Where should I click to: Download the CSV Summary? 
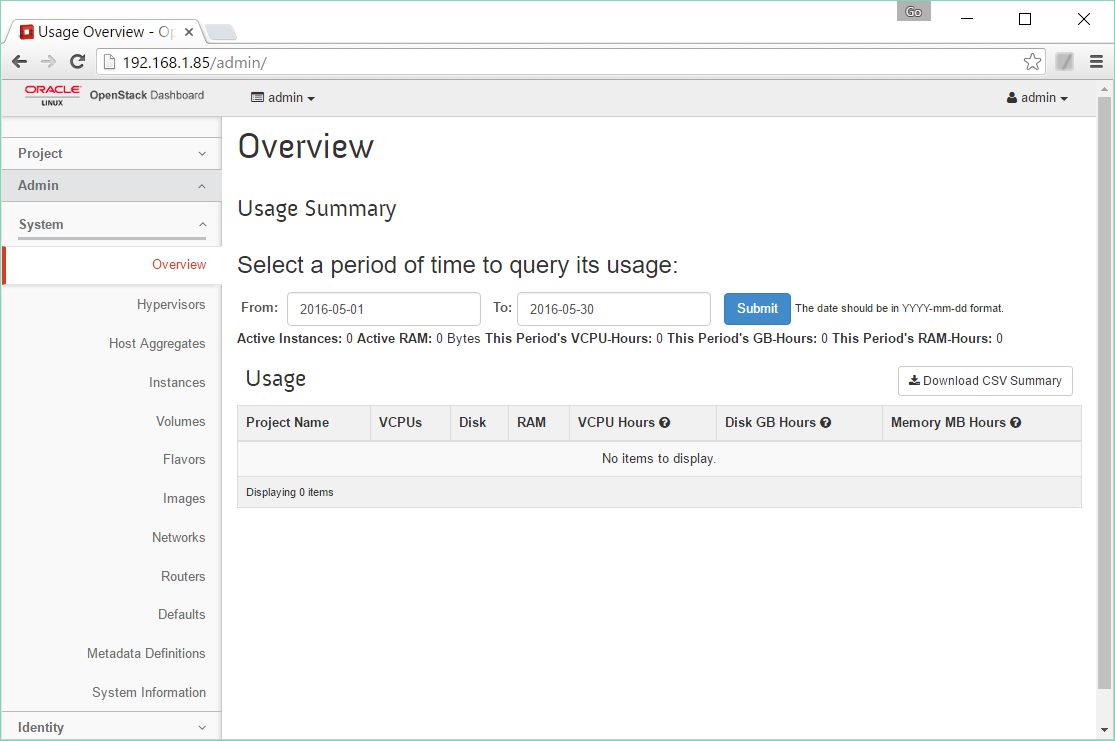pyautogui.click(x=984, y=381)
